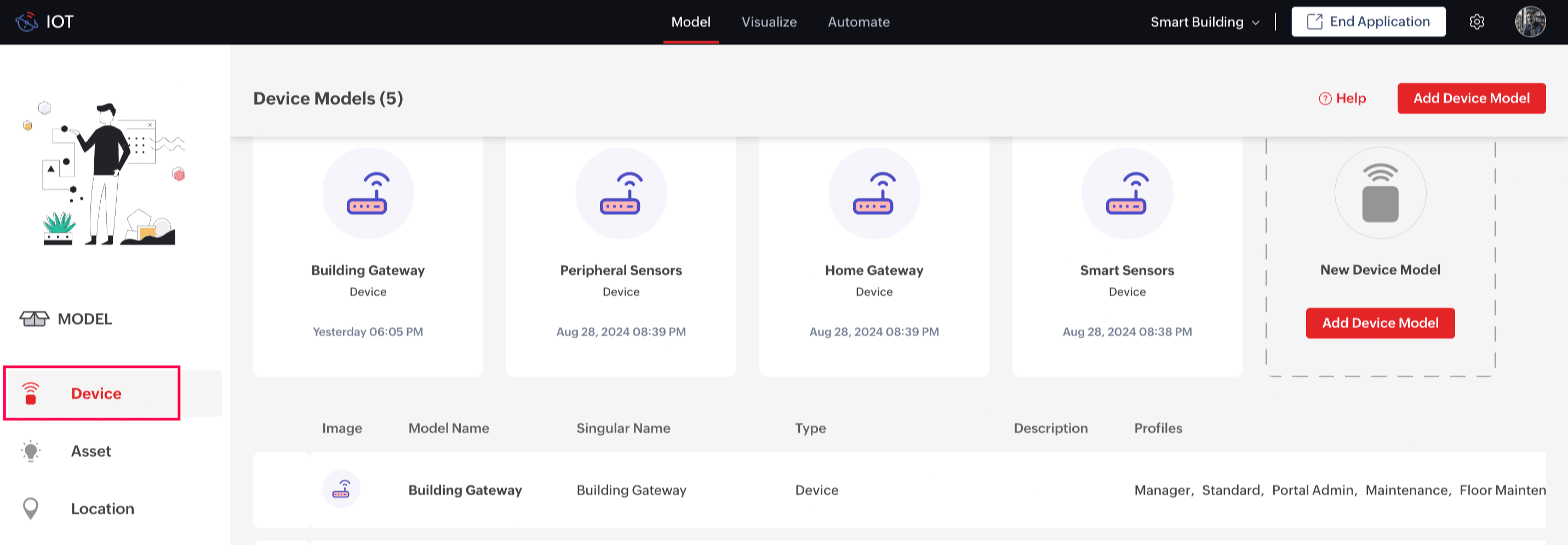Click Building Gateway model name in table

(465, 490)
